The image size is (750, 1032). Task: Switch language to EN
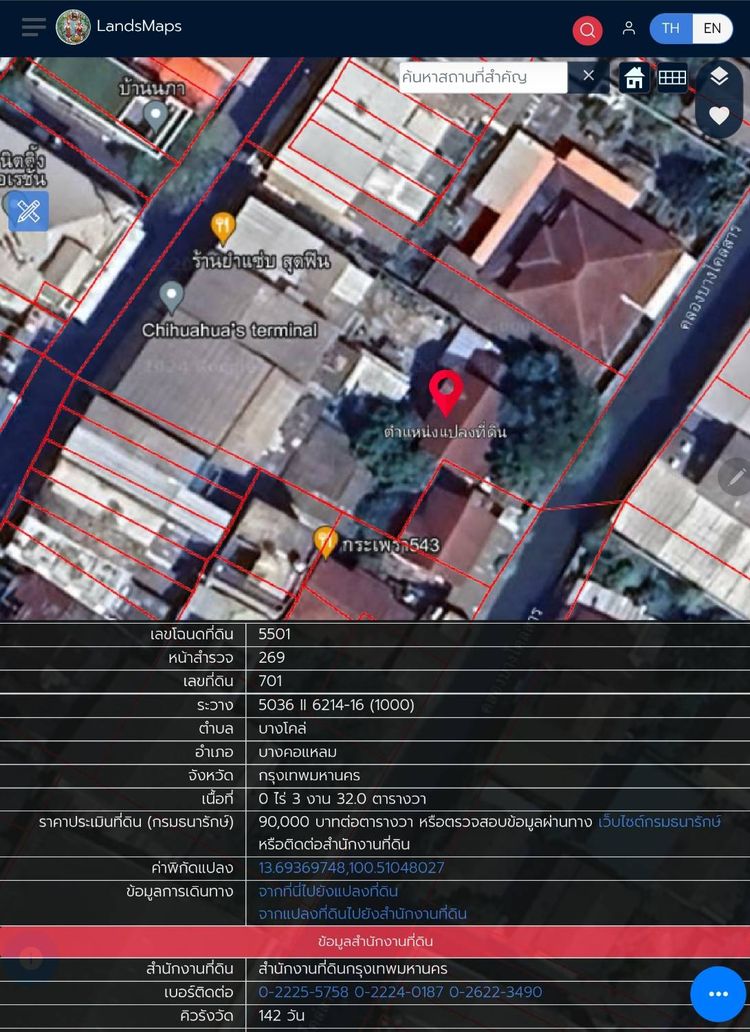[x=712, y=28]
